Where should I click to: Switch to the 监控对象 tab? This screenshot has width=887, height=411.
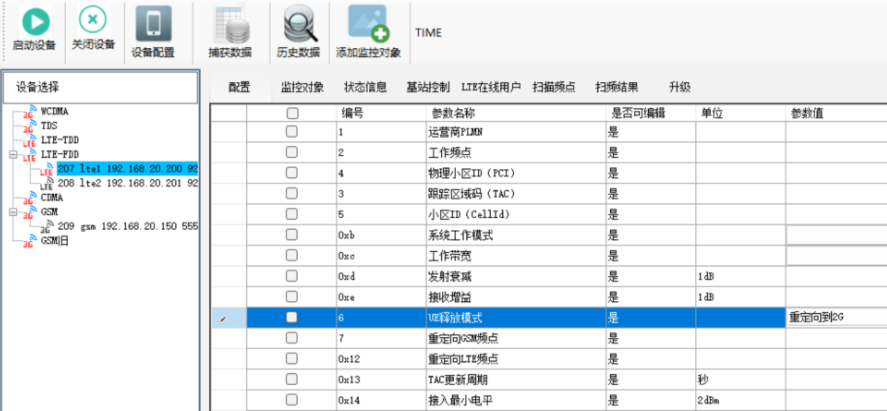pyautogui.click(x=302, y=87)
